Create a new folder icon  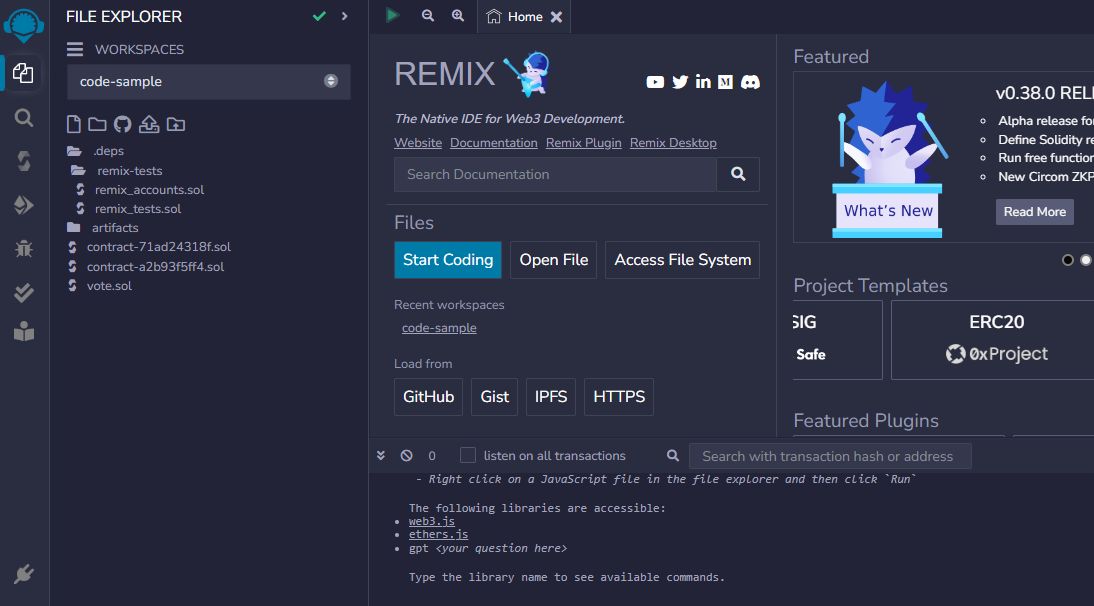coord(97,124)
